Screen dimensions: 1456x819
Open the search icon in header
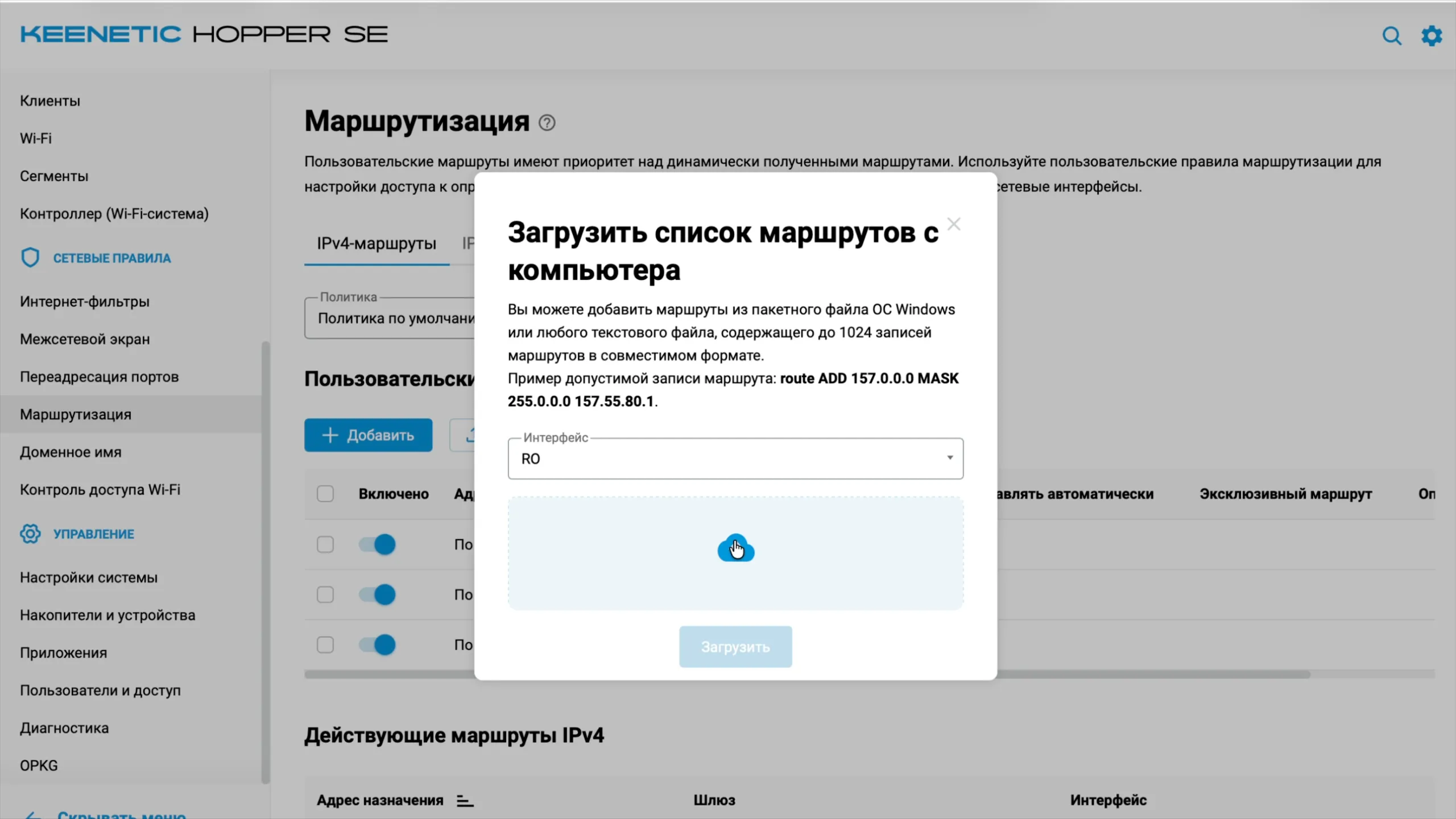pyautogui.click(x=1392, y=36)
